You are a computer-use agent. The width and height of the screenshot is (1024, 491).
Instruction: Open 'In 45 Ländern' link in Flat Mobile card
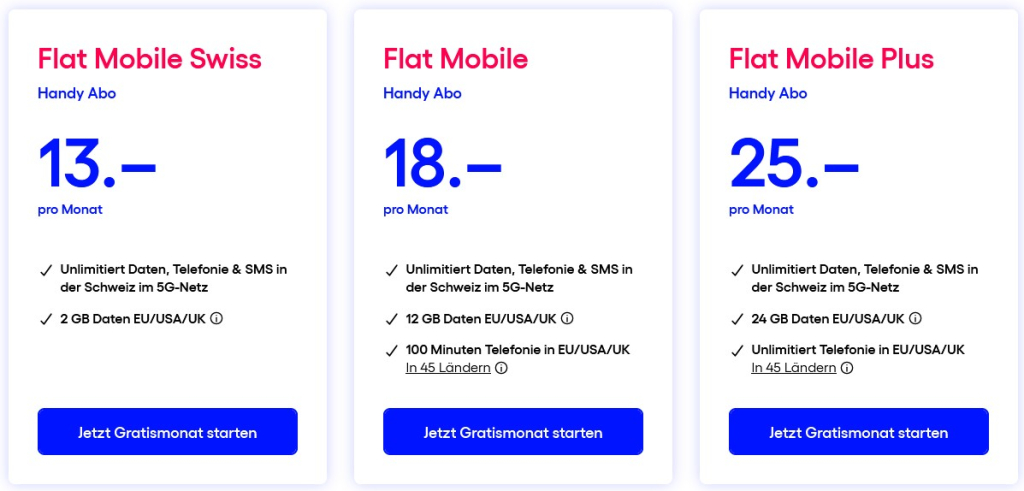(x=448, y=368)
